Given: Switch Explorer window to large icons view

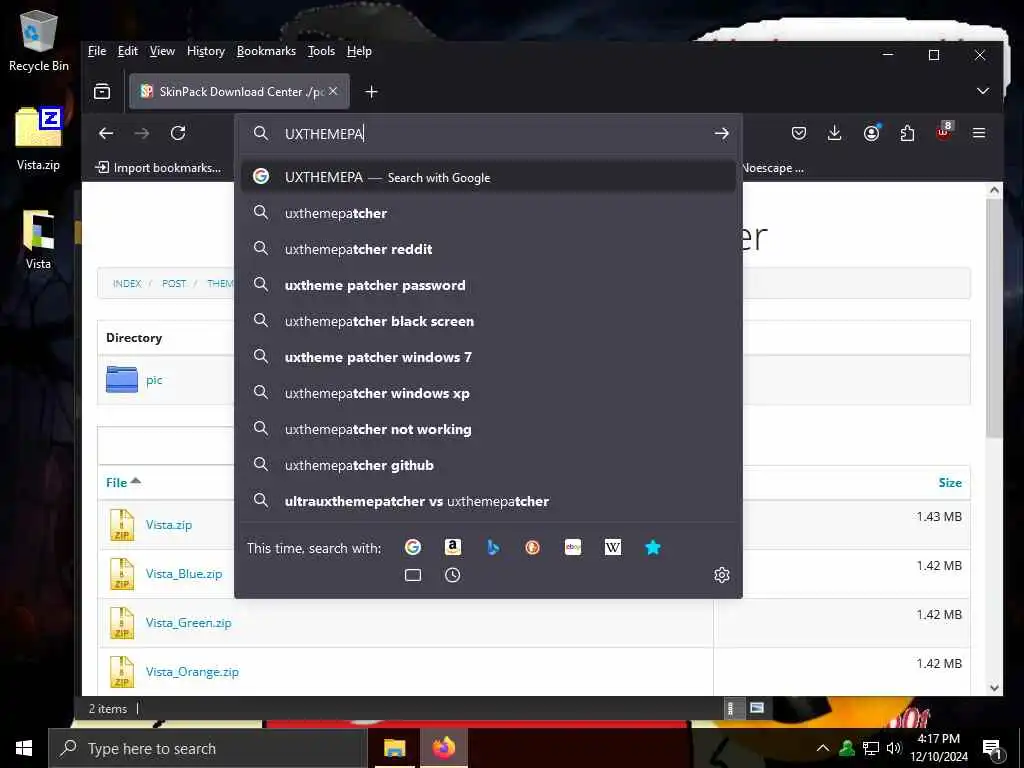Looking at the screenshot, I should tap(757, 708).
